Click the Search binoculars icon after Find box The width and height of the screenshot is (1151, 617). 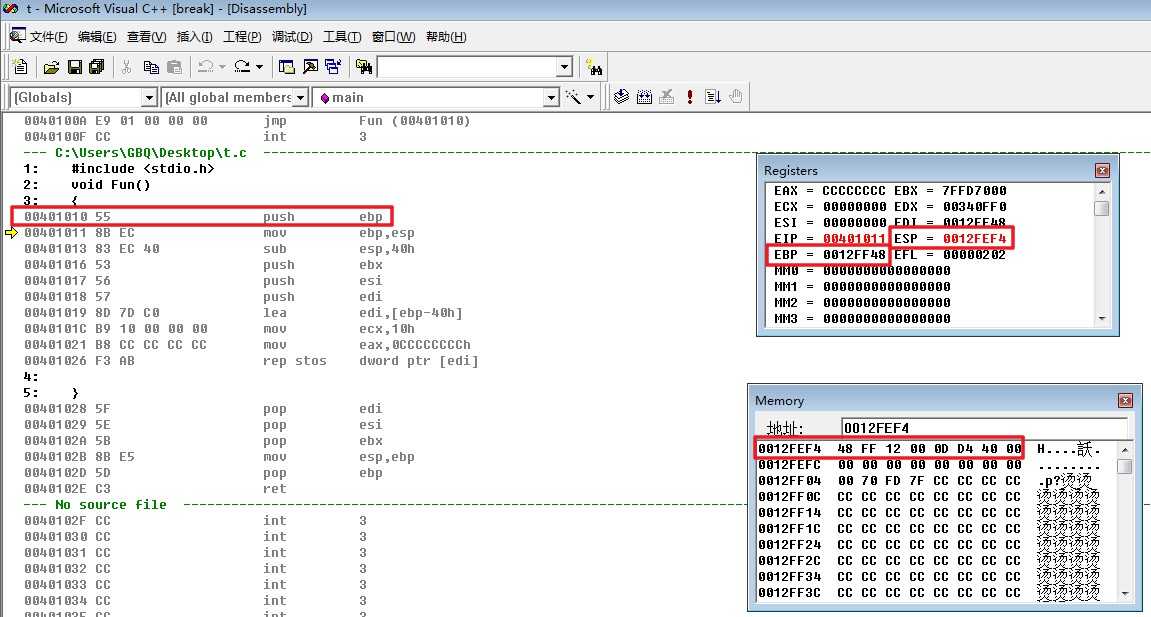tap(595, 68)
